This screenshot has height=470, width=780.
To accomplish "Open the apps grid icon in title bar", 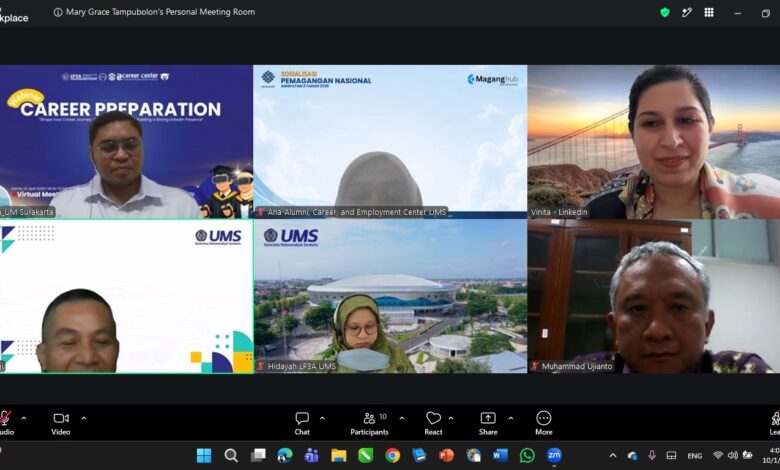I will 709,12.
